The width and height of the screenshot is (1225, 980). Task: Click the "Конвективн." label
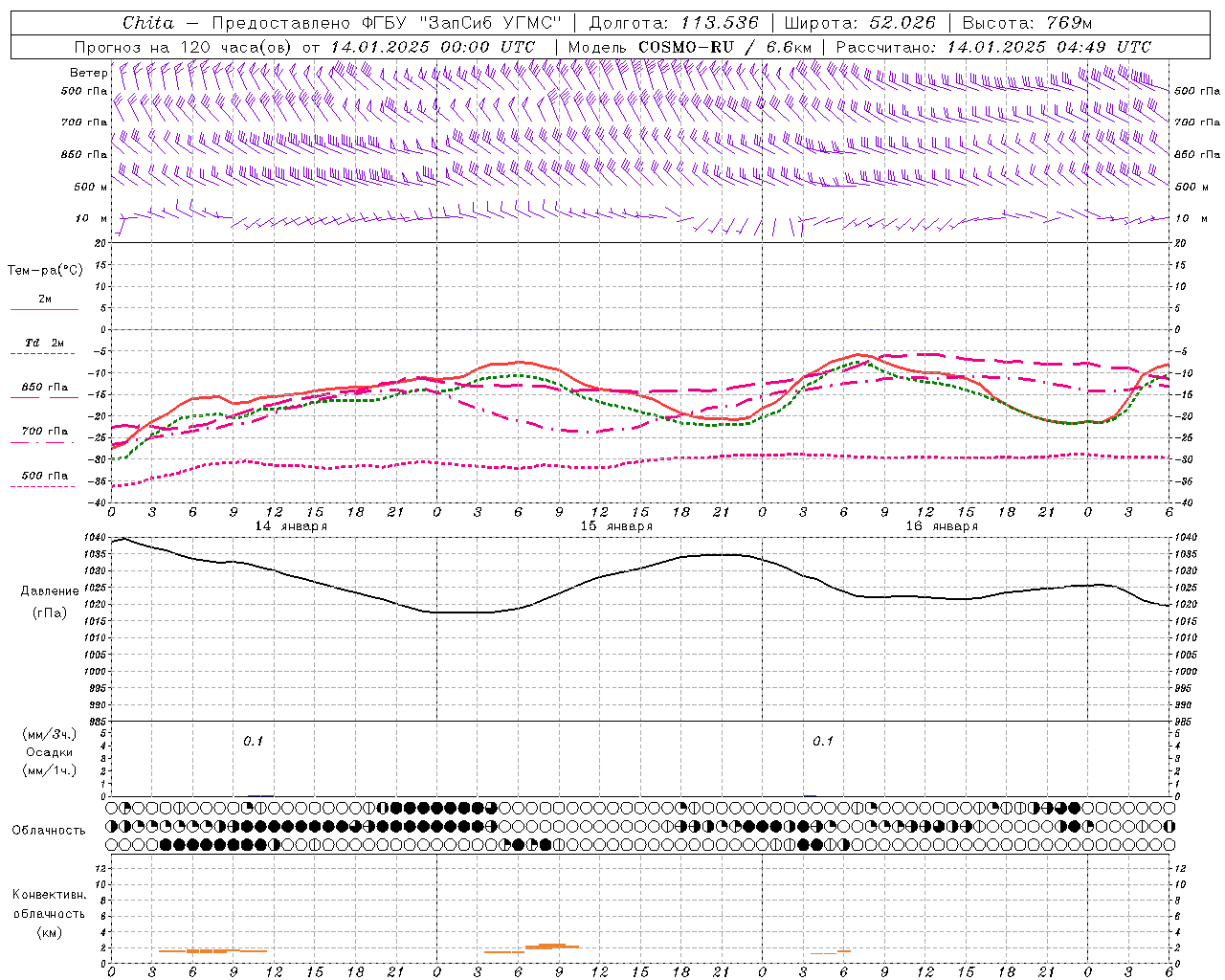point(49,895)
